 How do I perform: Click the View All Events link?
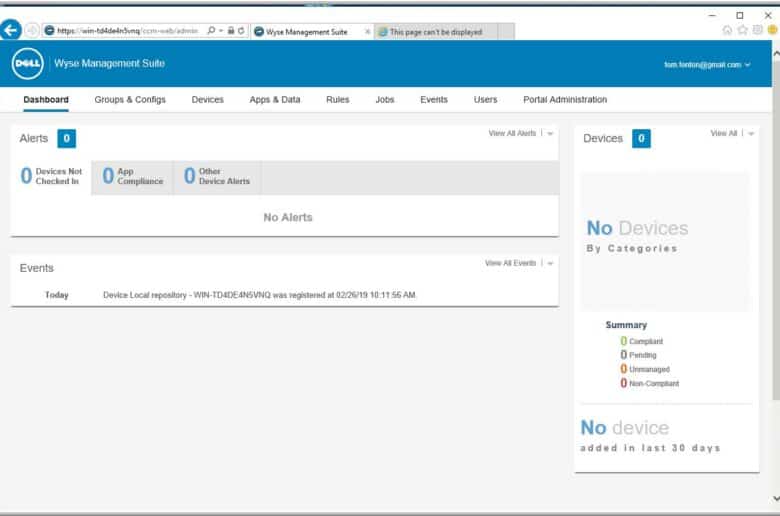click(510, 263)
